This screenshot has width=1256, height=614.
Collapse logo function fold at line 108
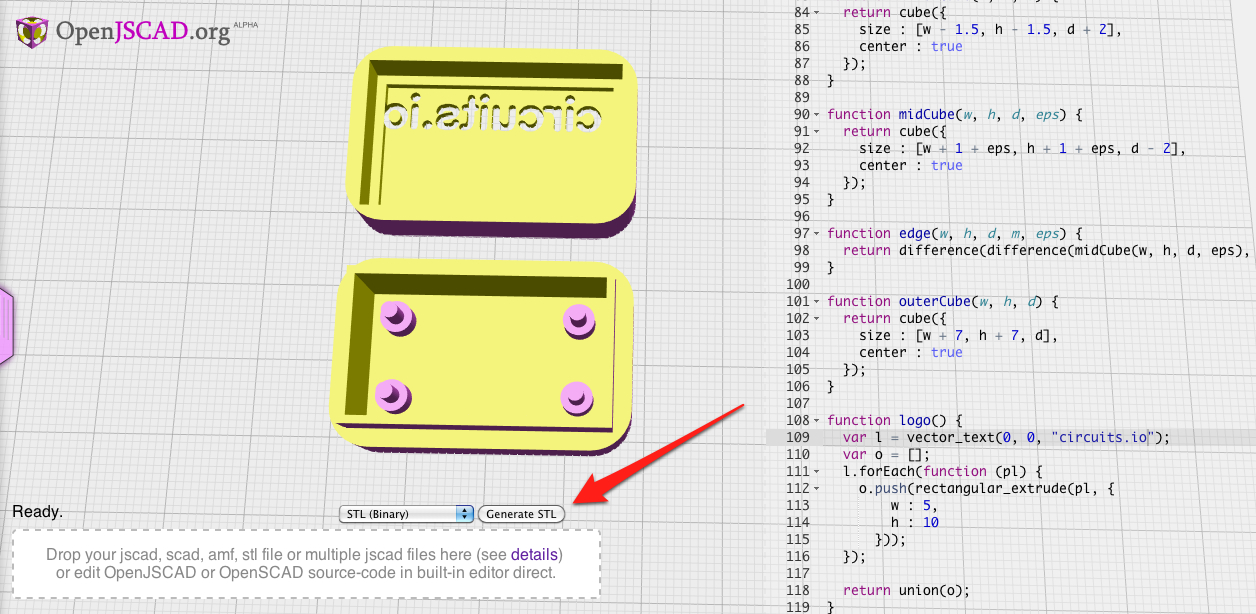817,420
